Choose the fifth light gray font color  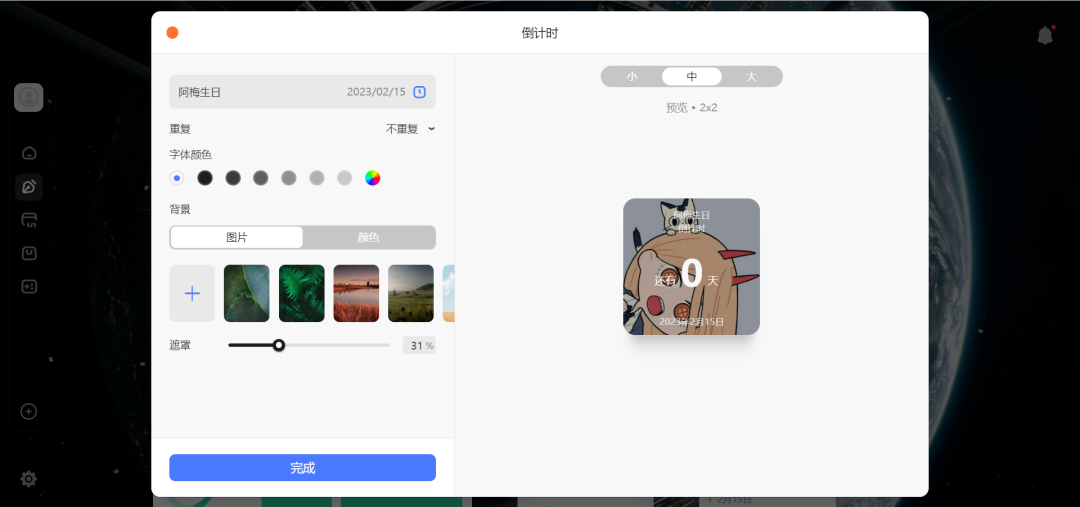(316, 178)
